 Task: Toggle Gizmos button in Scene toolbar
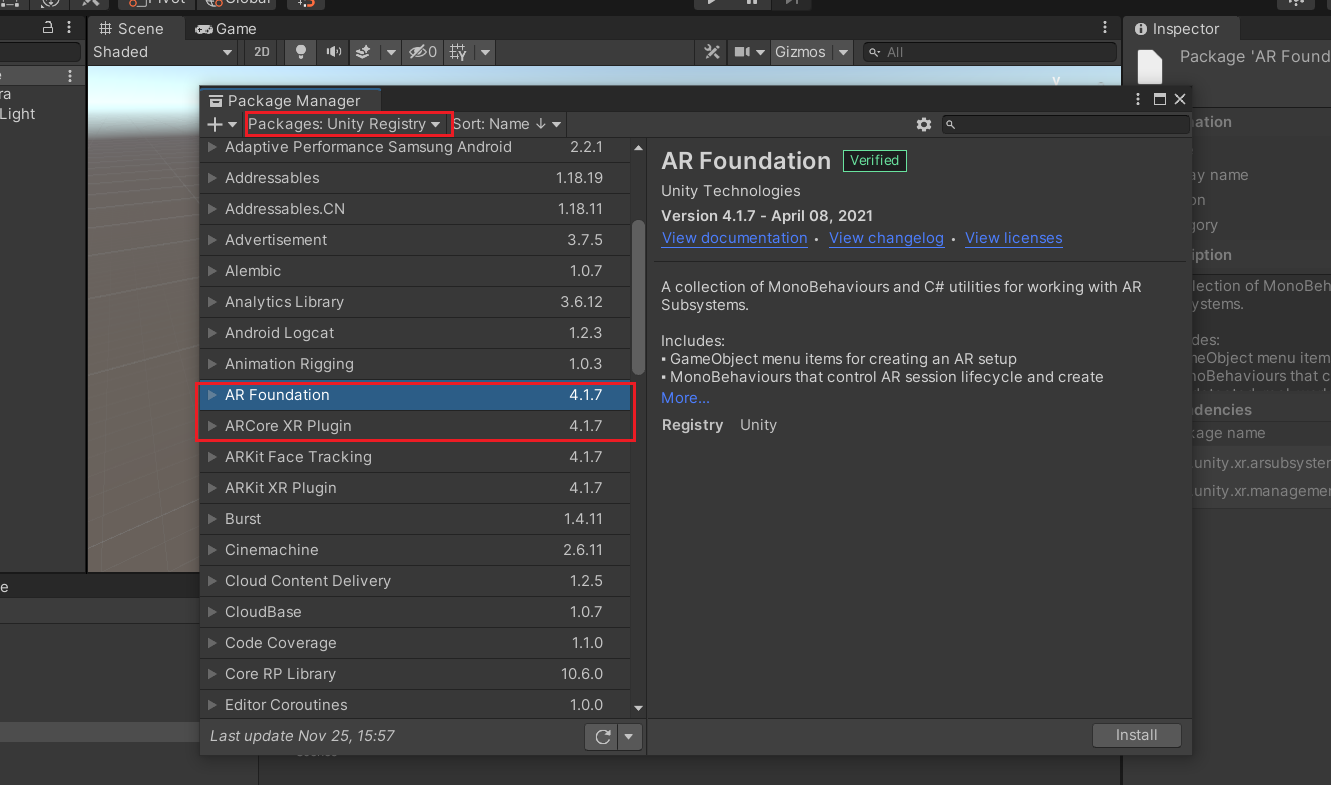click(801, 52)
